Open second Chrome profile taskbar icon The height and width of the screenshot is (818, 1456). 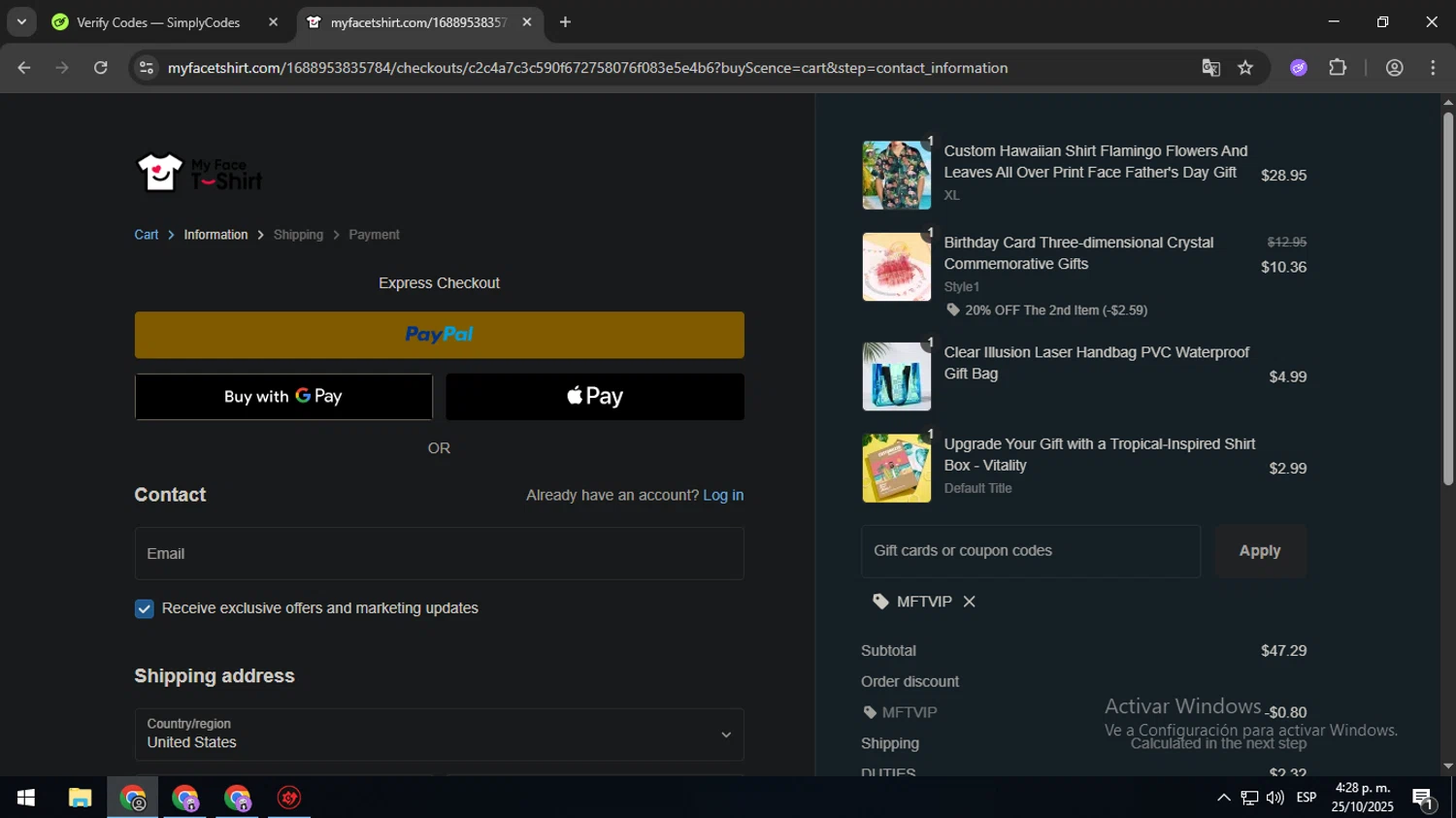click(185, 798)
